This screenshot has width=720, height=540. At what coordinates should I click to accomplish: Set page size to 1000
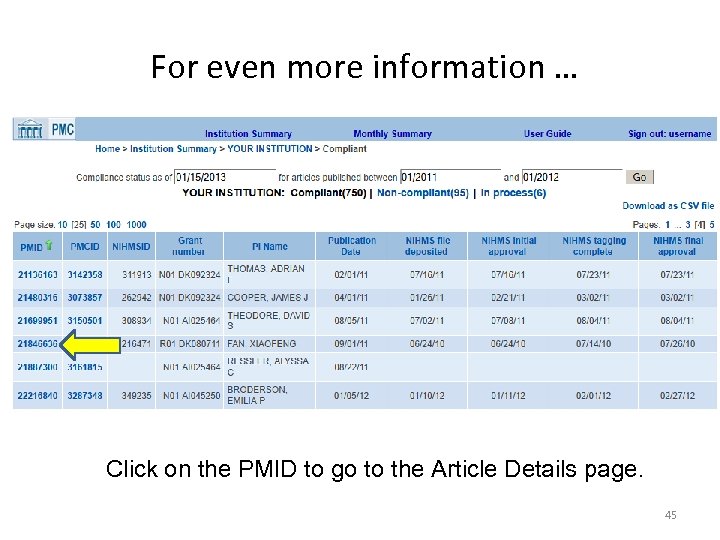click(x=136, y=225)
